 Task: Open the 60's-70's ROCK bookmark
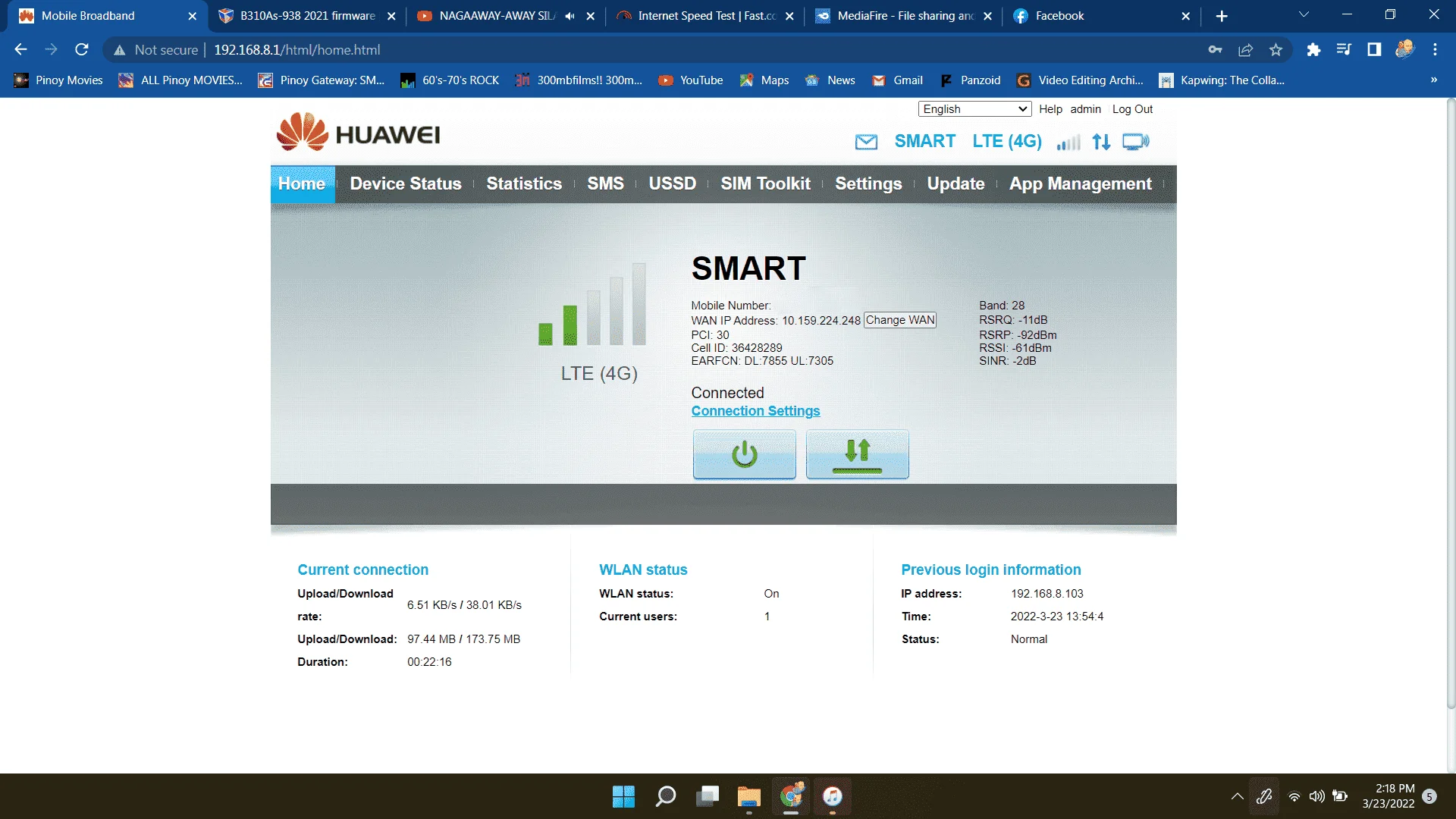pos(450,80)
